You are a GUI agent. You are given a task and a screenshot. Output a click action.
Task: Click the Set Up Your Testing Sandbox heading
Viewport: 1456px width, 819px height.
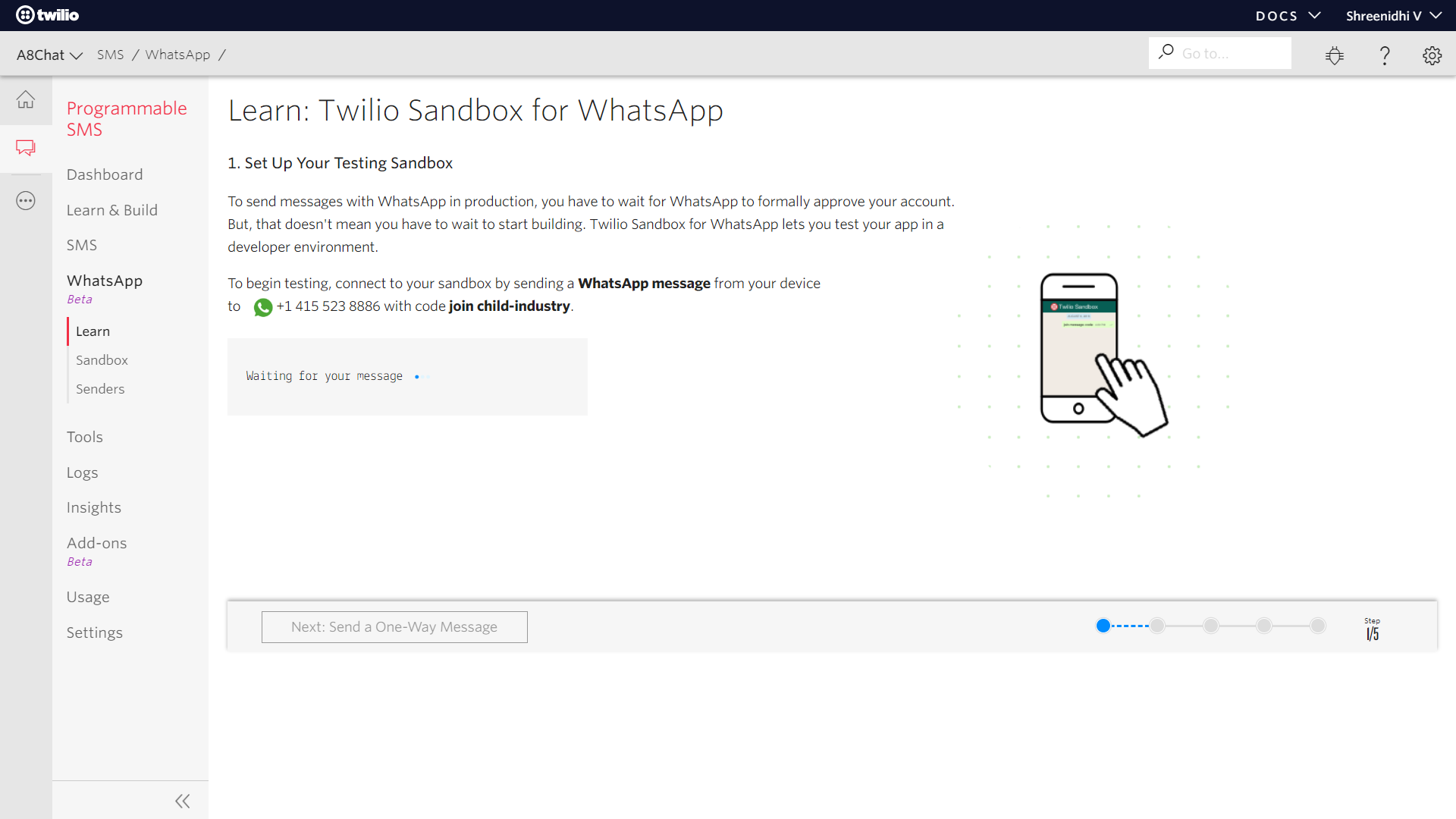340,163
